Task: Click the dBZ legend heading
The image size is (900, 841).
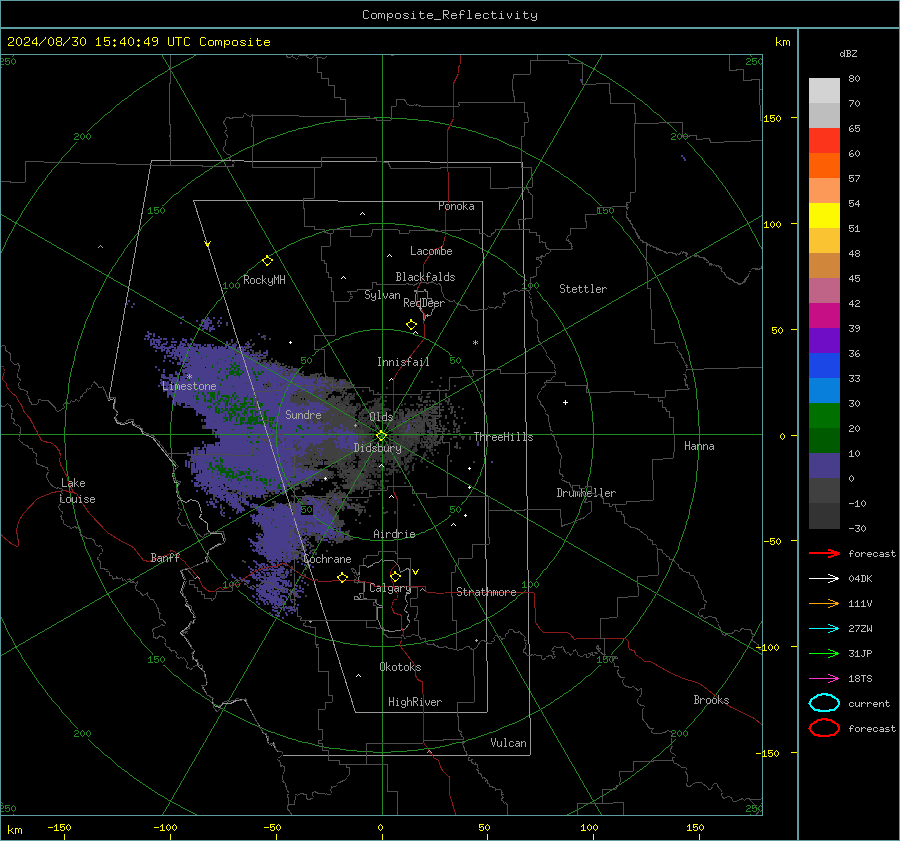Action: click(848, 53)
